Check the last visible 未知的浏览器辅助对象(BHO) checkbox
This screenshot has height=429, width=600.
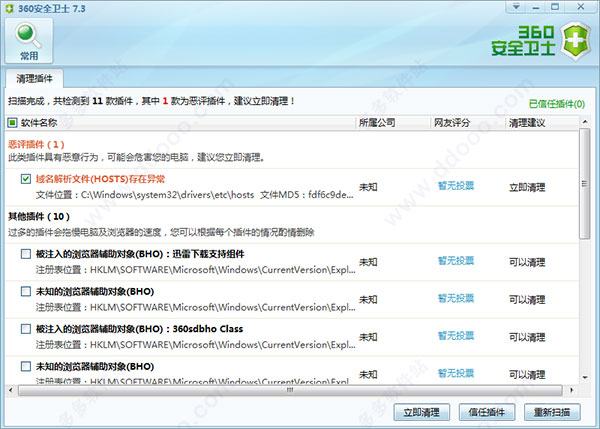tap(26, 366)
